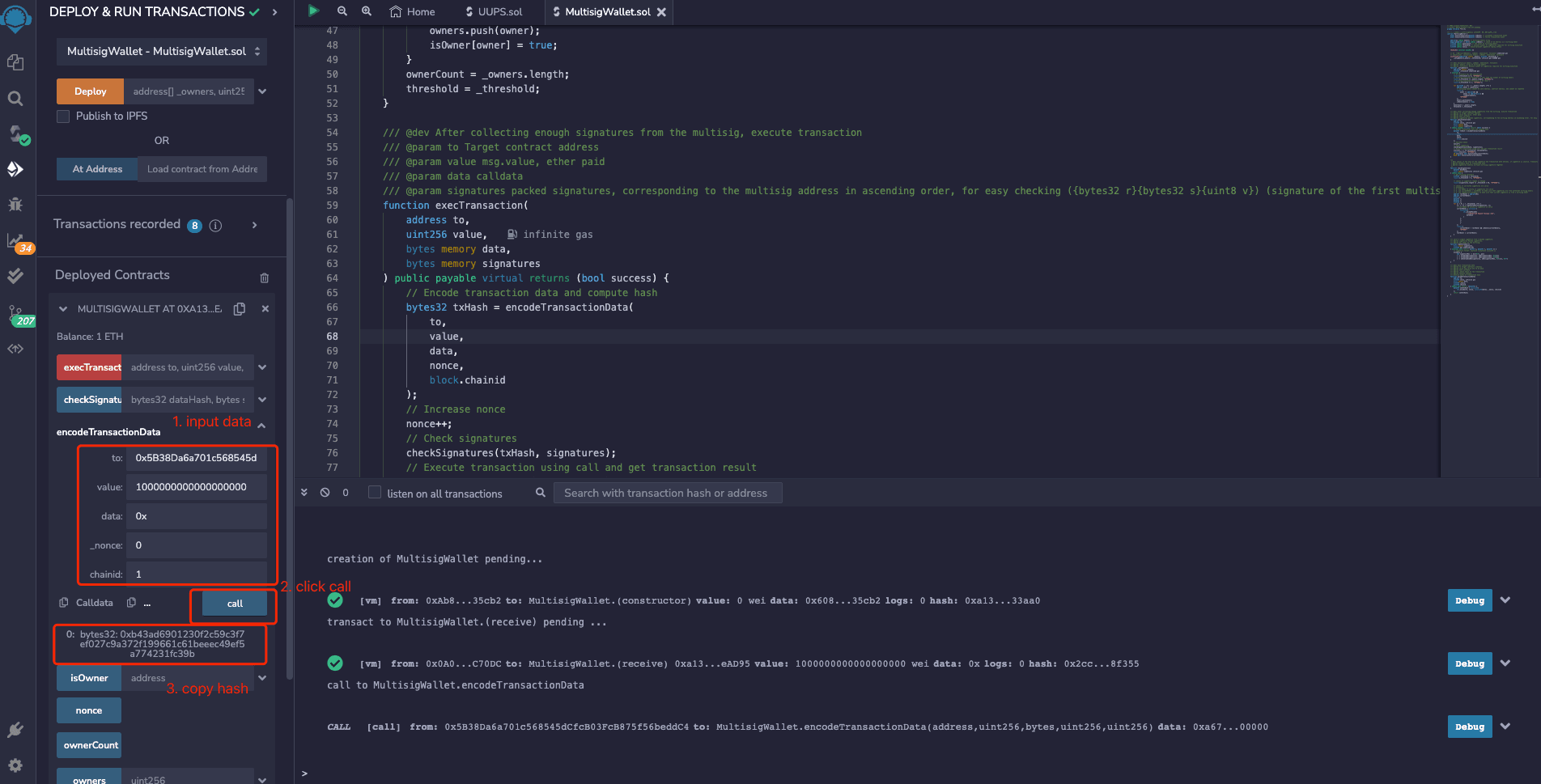This screenshot has height=784, width=1541.
Task: Click the terminal search magnifier icon
Action: tap(541, 492)
